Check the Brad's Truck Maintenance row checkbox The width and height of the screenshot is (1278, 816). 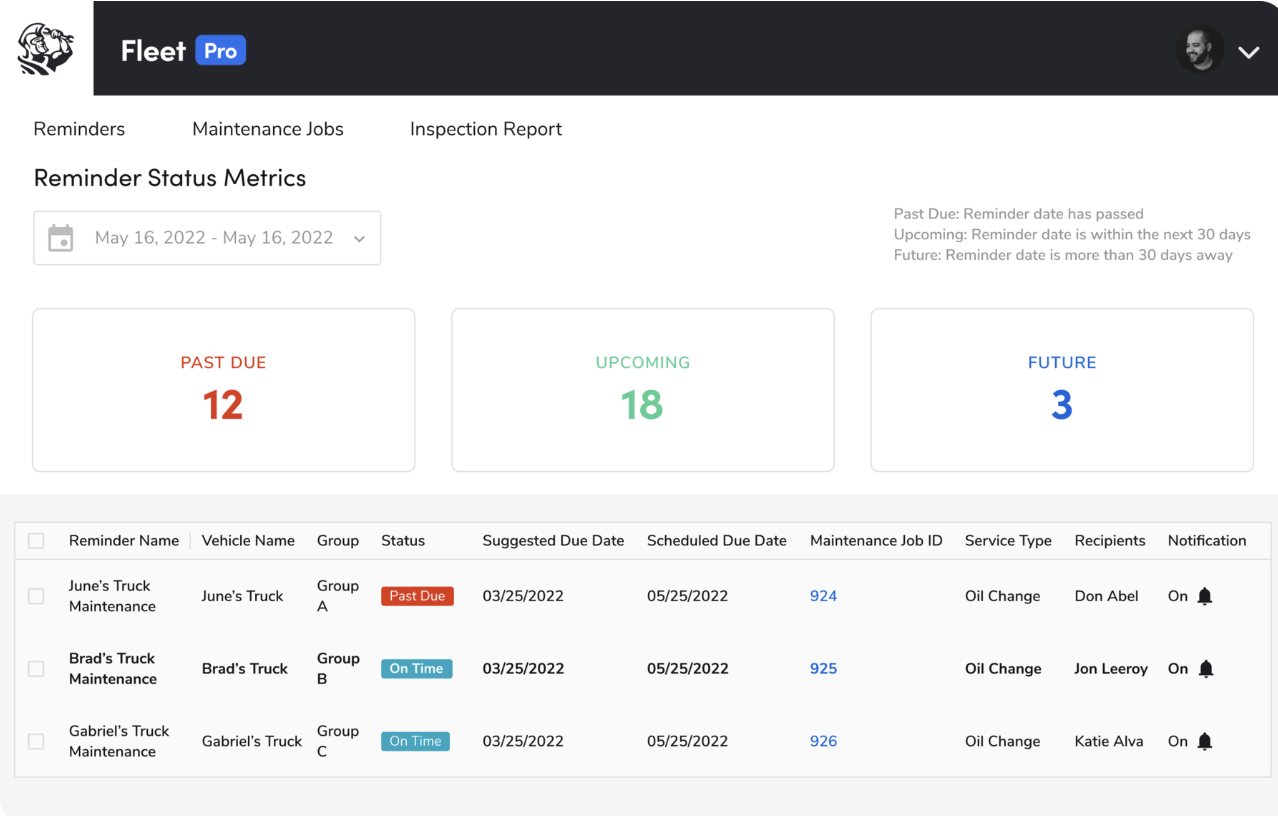[36, 669]
